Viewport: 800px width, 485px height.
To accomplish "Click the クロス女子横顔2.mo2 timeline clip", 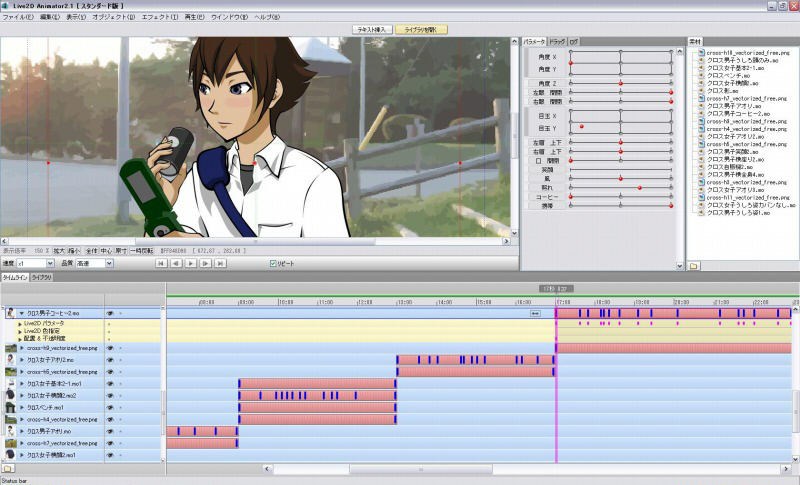I will coord(317,395).
